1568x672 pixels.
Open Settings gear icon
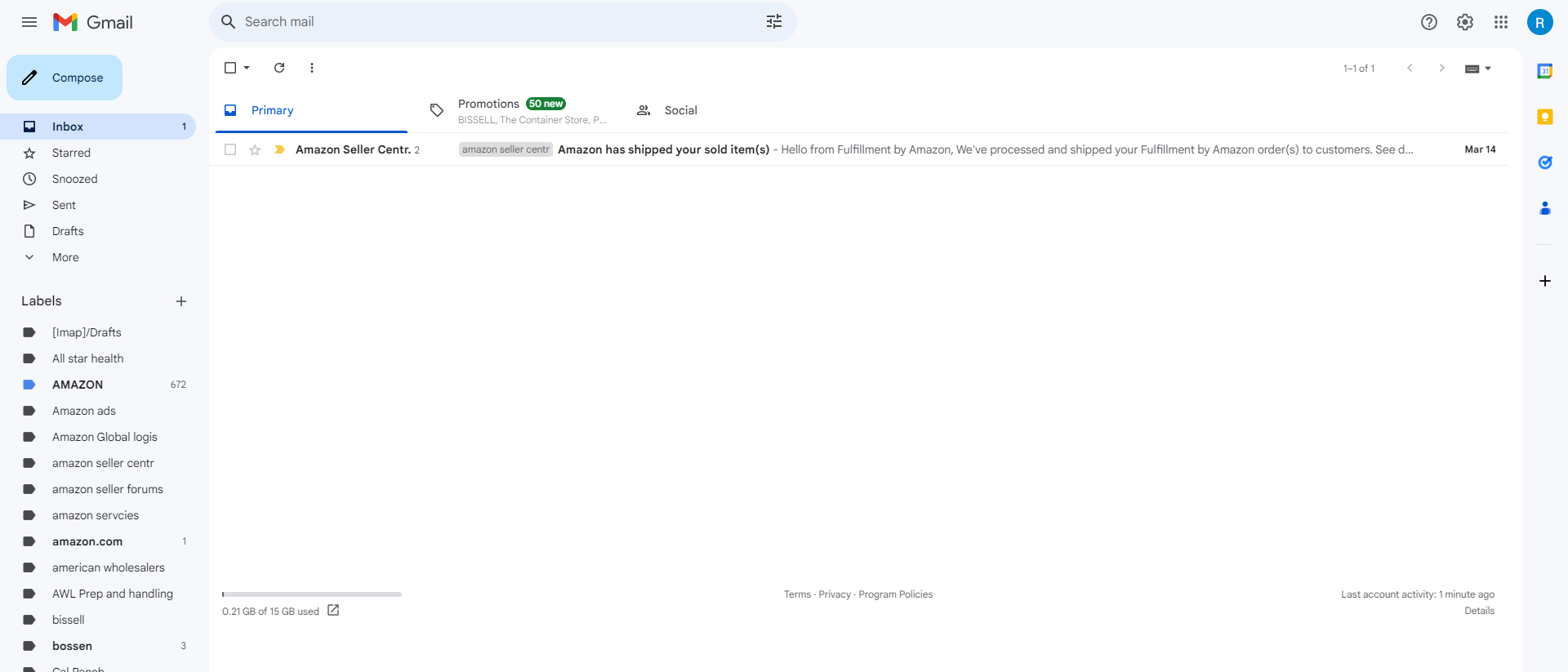[1465, 22]
